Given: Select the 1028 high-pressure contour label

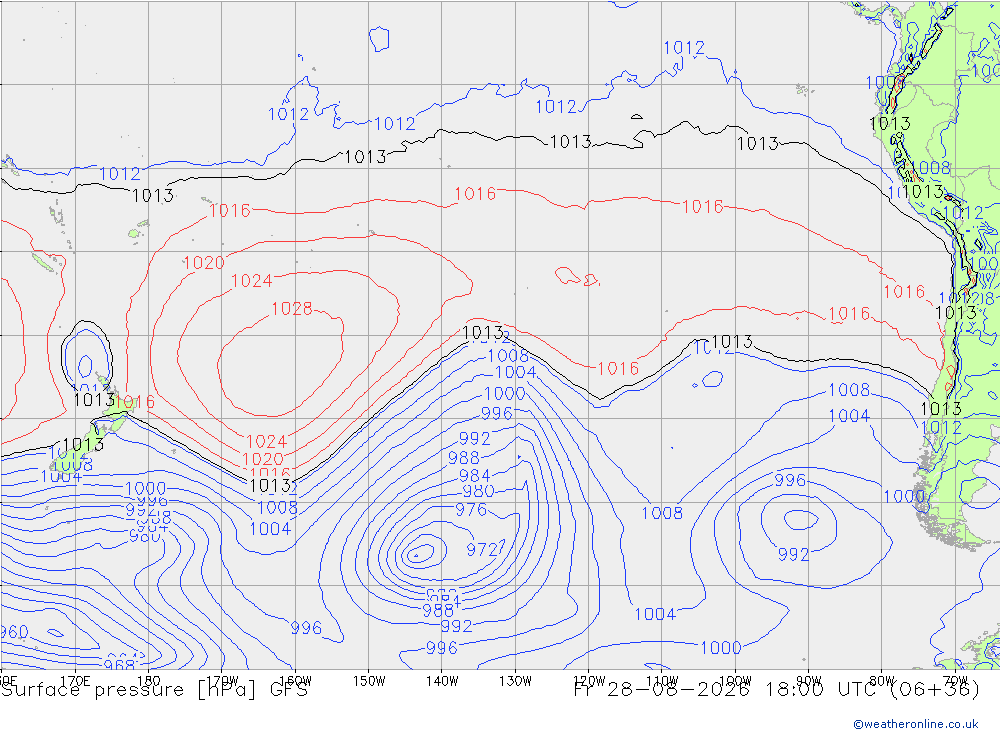Looking at the screenshot, I should click(x=291, y=309).
